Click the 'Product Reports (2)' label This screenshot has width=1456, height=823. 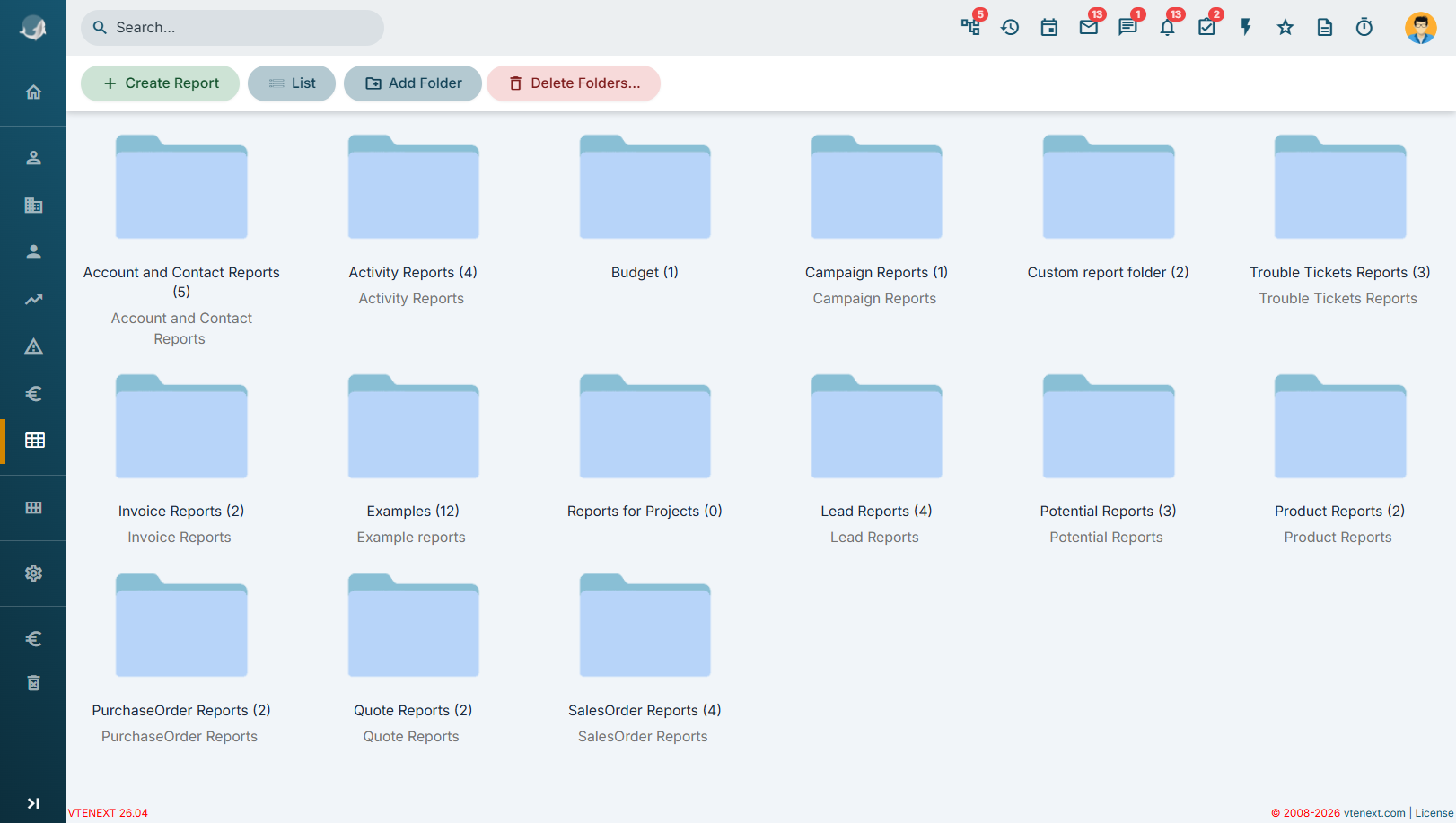click(x=1339, y=511)
